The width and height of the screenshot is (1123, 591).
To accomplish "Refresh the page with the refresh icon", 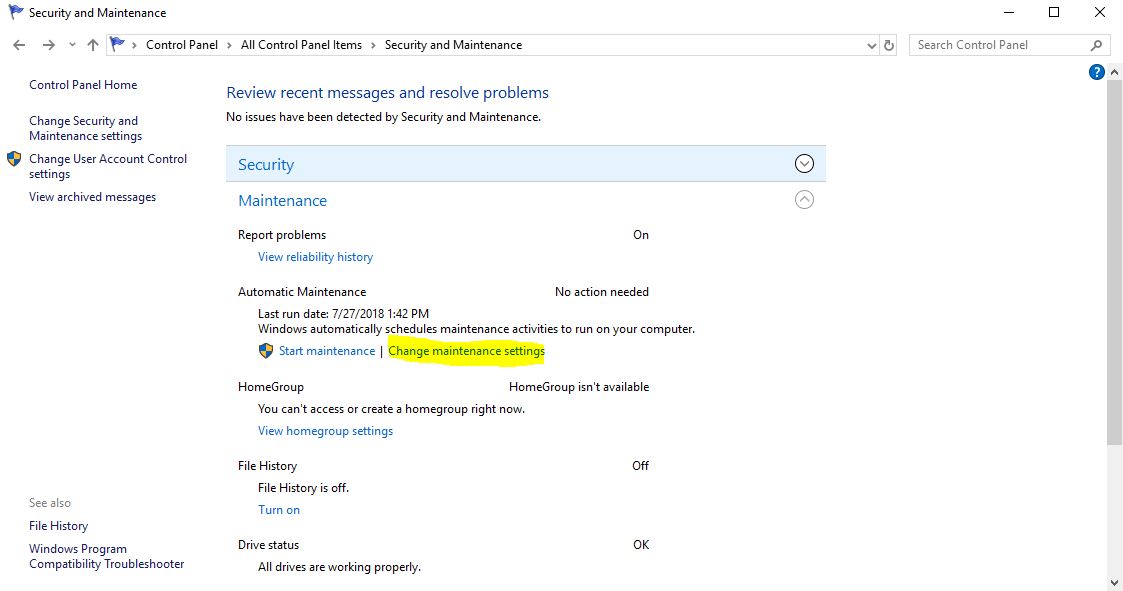I will point(888,44).
